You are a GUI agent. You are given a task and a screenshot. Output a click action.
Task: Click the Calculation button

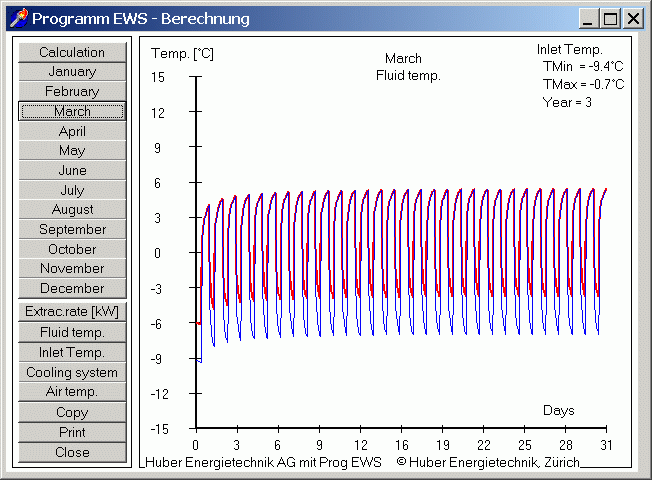[72, 52]
